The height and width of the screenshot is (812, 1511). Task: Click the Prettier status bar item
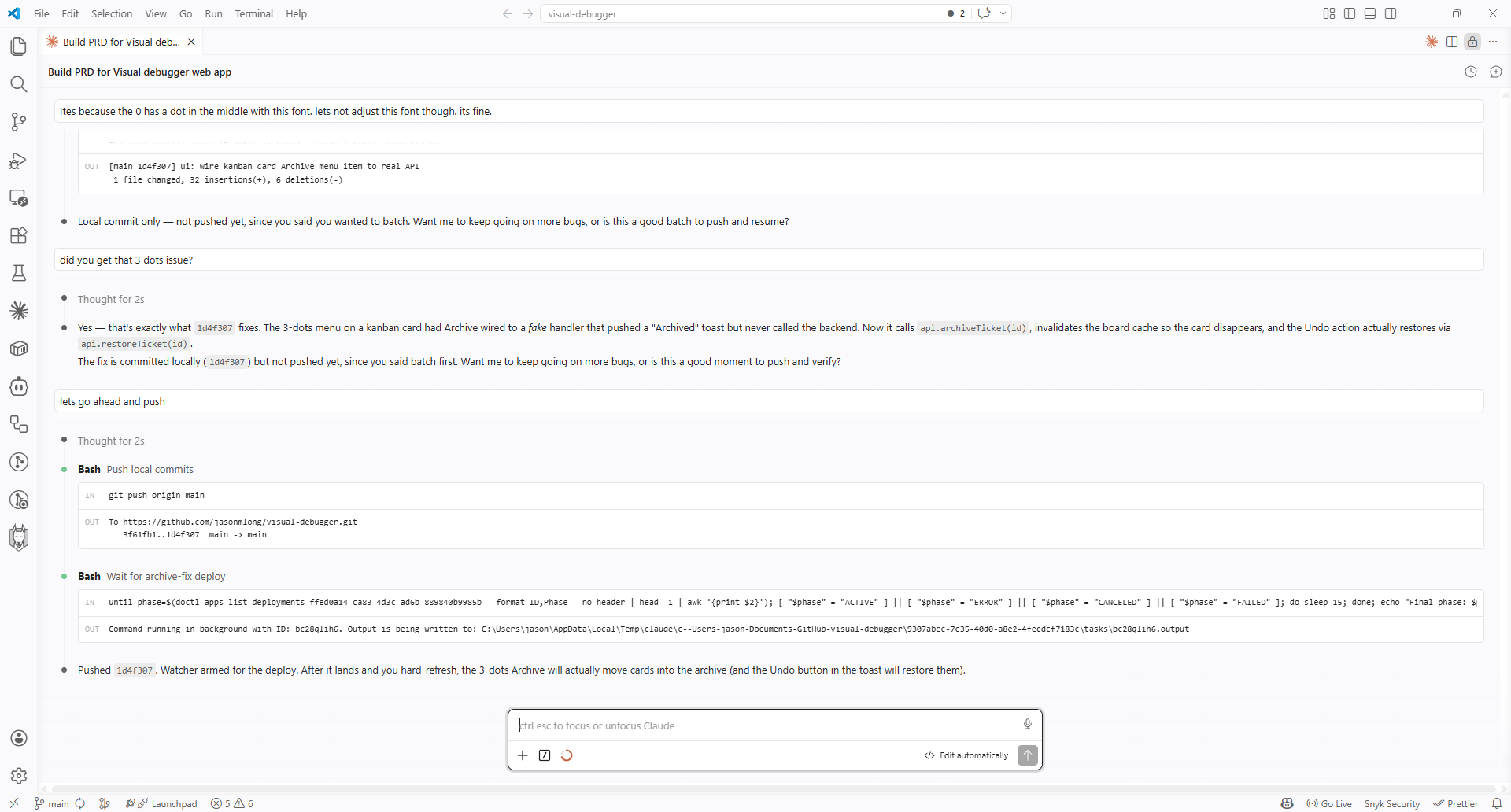1456,803
